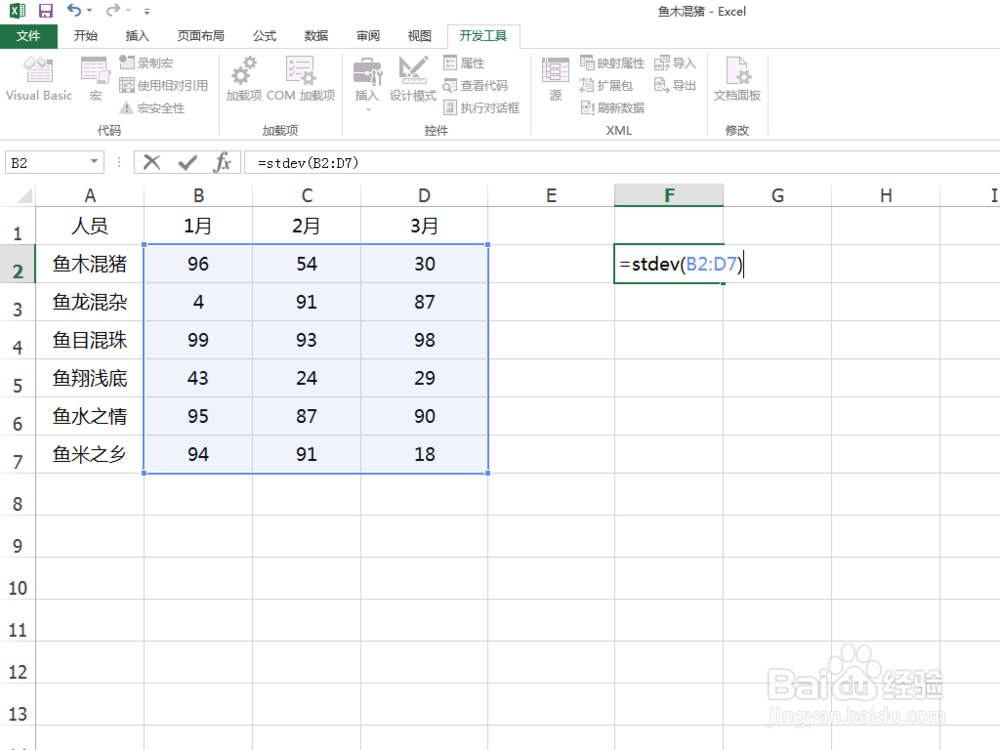The width and height of the screenshot is (1000, 750).
Task: Click cell with value 99
Action: coord(198,340)
